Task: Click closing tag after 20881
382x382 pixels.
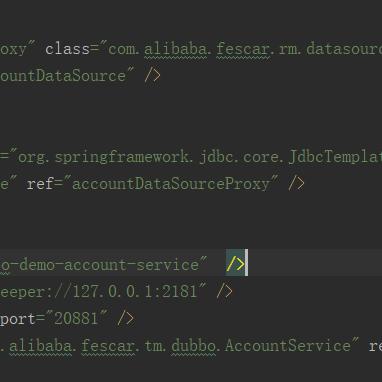Action: pyautogui.click(x=126, y=319)
